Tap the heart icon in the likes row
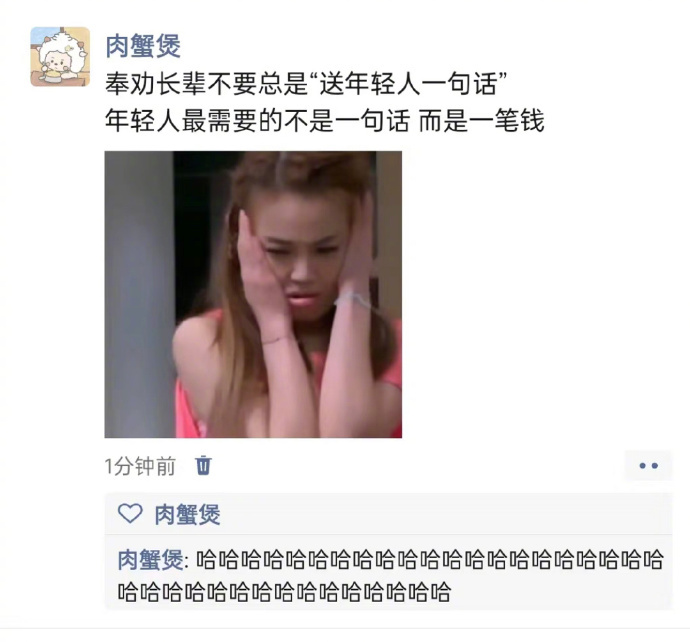Image resolution: width=690 pixels, height=642 pixels. 130,513
